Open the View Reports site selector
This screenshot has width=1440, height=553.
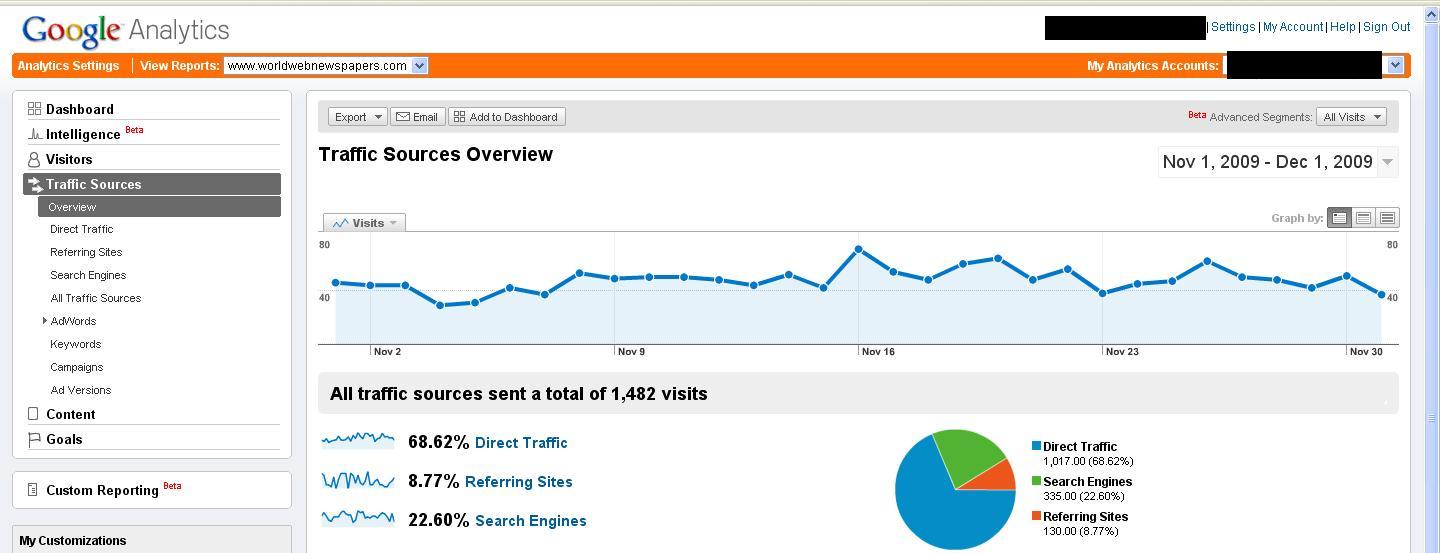[326, 66]
